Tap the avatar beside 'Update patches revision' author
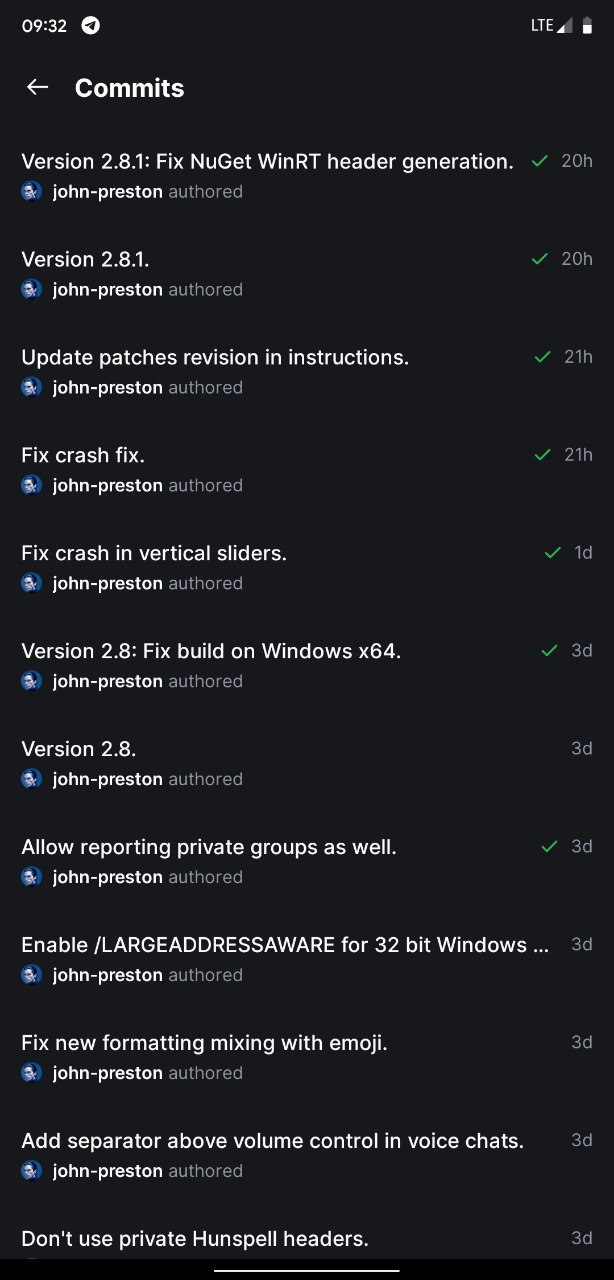This screenshot has height=1280, width=614. point(32,388)
